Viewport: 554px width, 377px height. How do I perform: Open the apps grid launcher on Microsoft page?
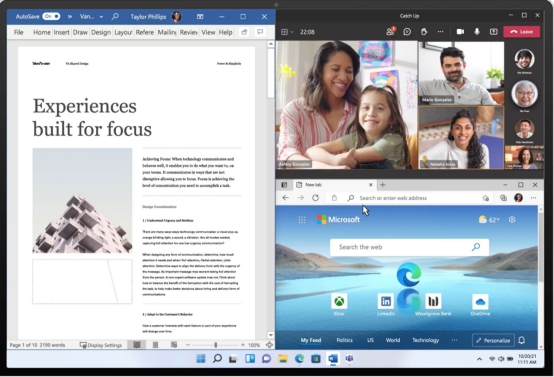(x=302, y=220)
